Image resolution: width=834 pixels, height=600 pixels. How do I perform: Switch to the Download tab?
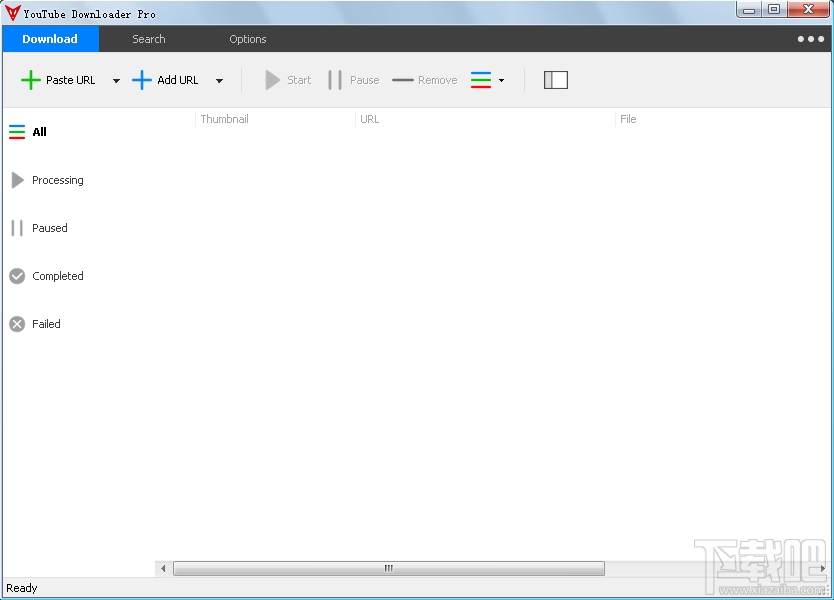[x=50, y=39]
